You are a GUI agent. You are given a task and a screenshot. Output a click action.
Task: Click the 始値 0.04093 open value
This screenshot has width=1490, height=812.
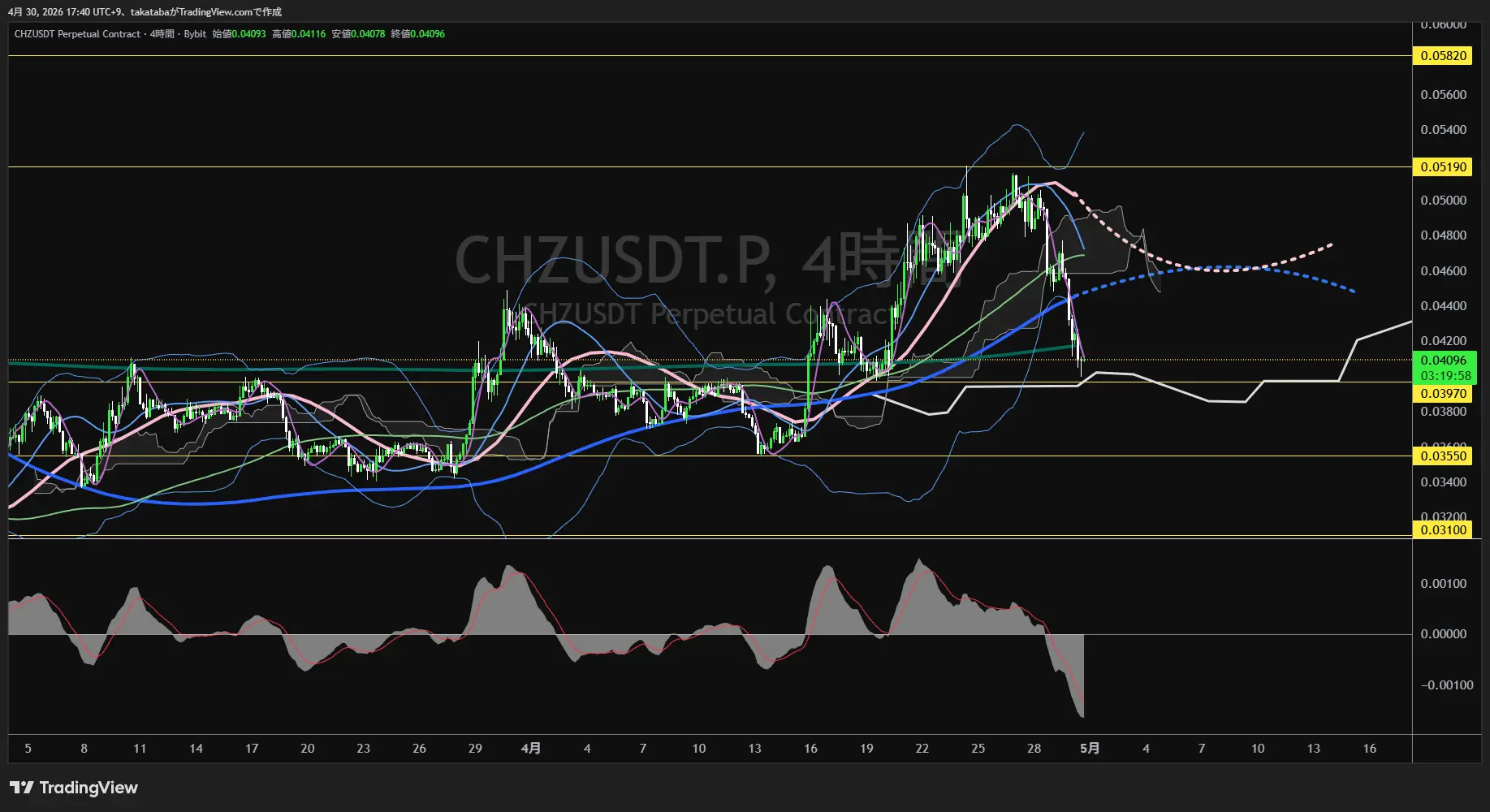point(239,34)
